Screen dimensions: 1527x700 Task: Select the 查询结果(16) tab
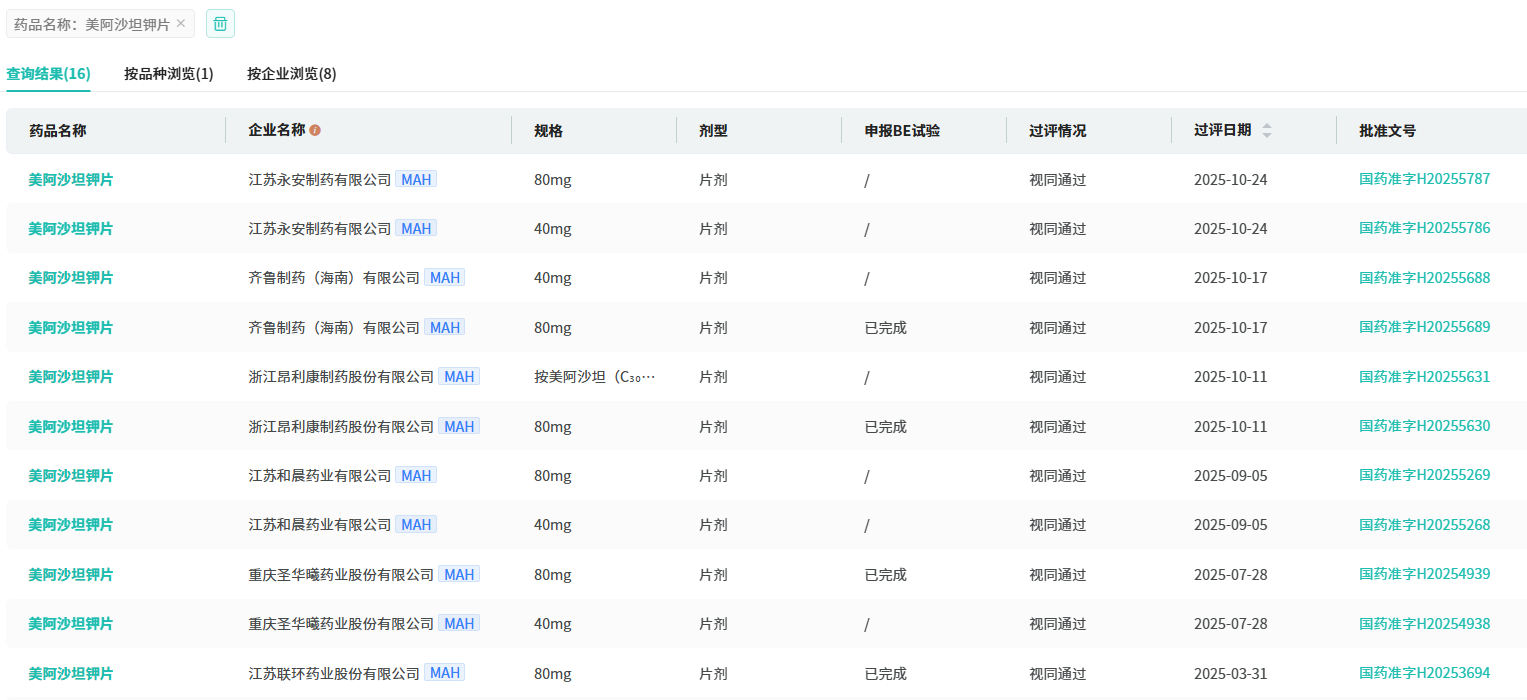[48, 74]
